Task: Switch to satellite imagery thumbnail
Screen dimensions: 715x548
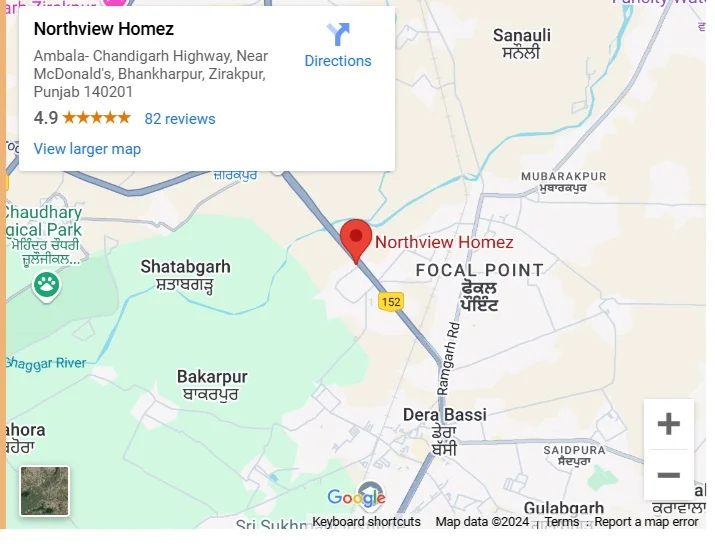Action: (45, 491)
